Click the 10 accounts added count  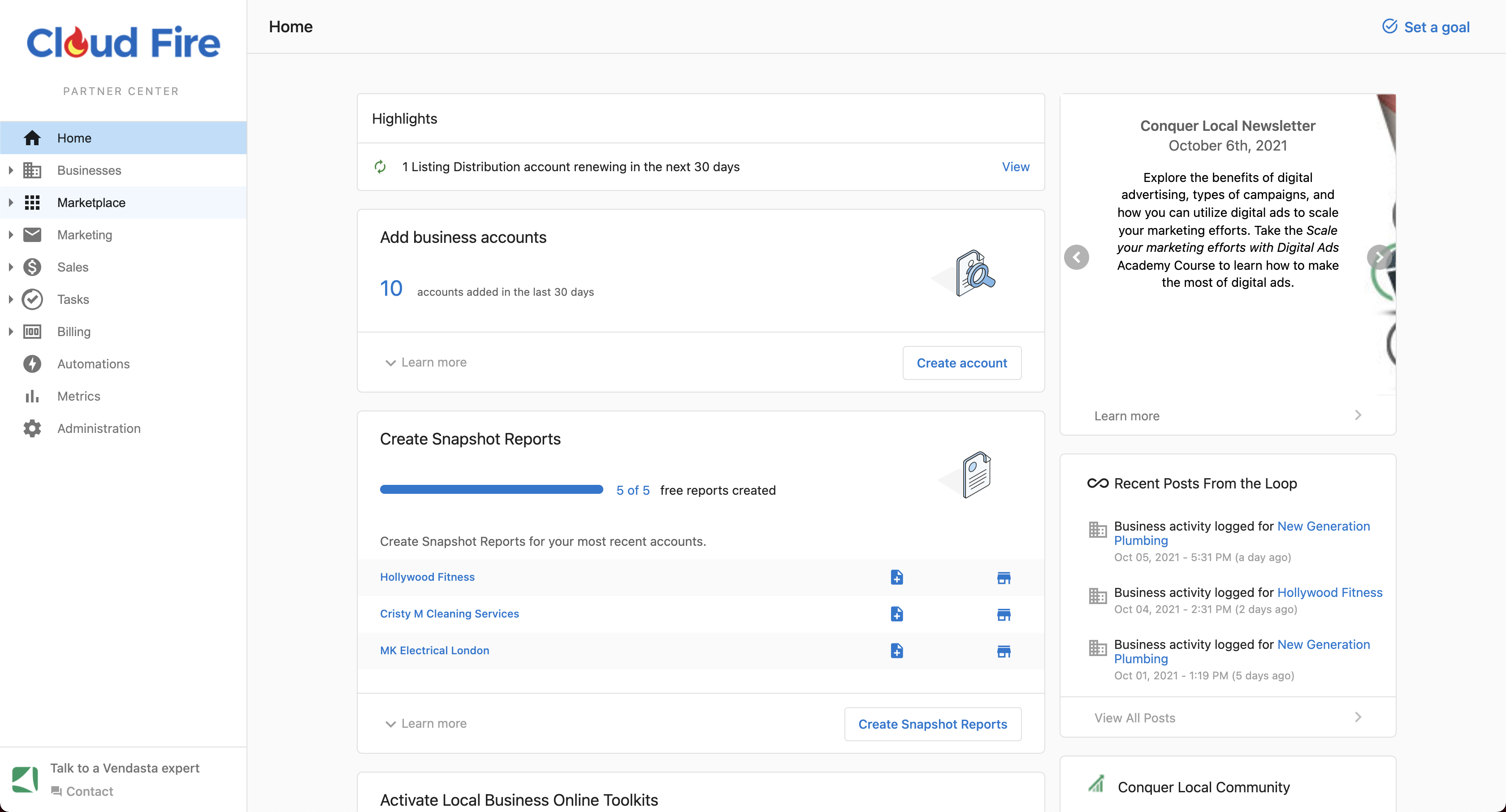391,288
